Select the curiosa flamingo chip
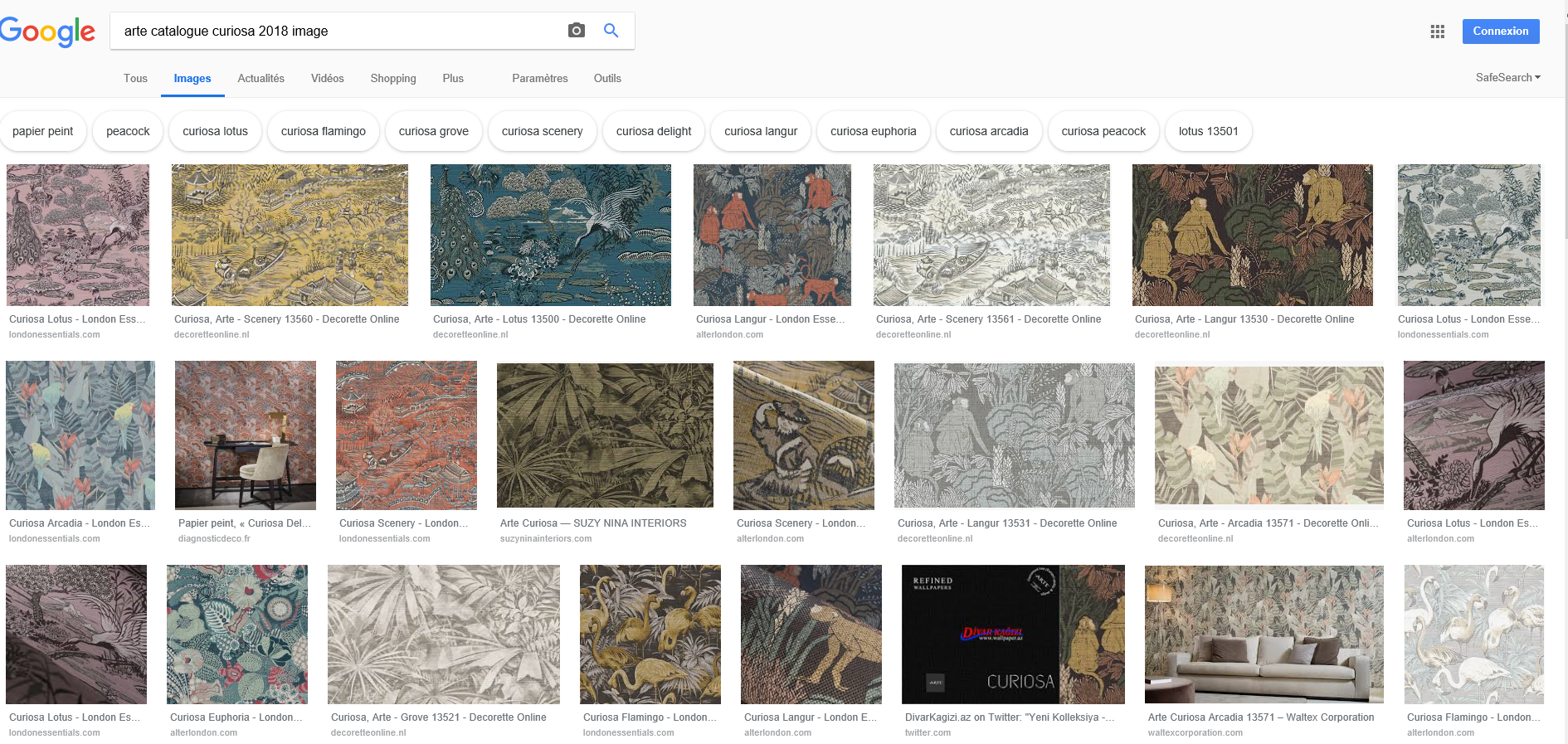 pos(324,131)
